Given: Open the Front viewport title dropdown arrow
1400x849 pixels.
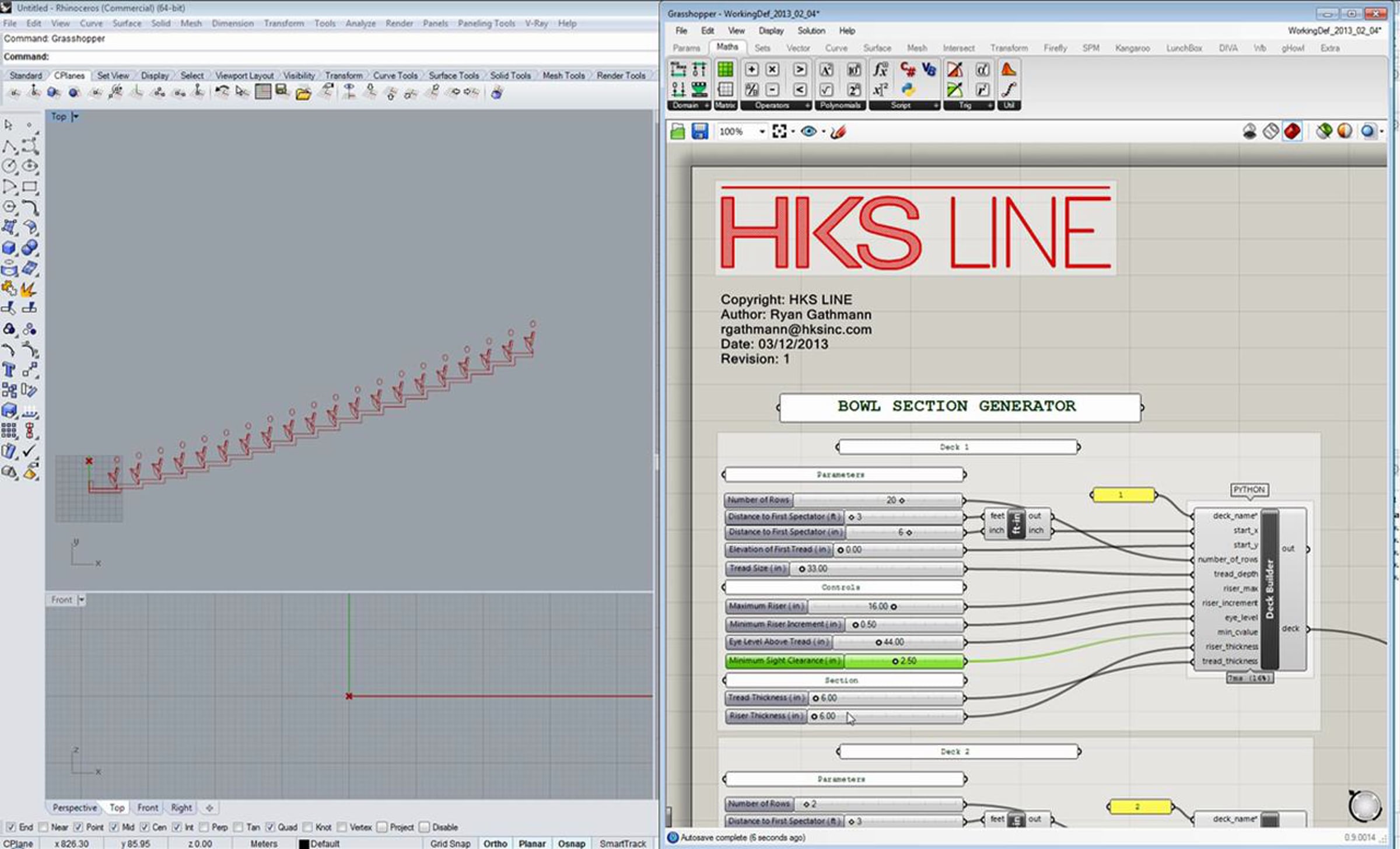Looking at the screenshot, I should point(81,600).
